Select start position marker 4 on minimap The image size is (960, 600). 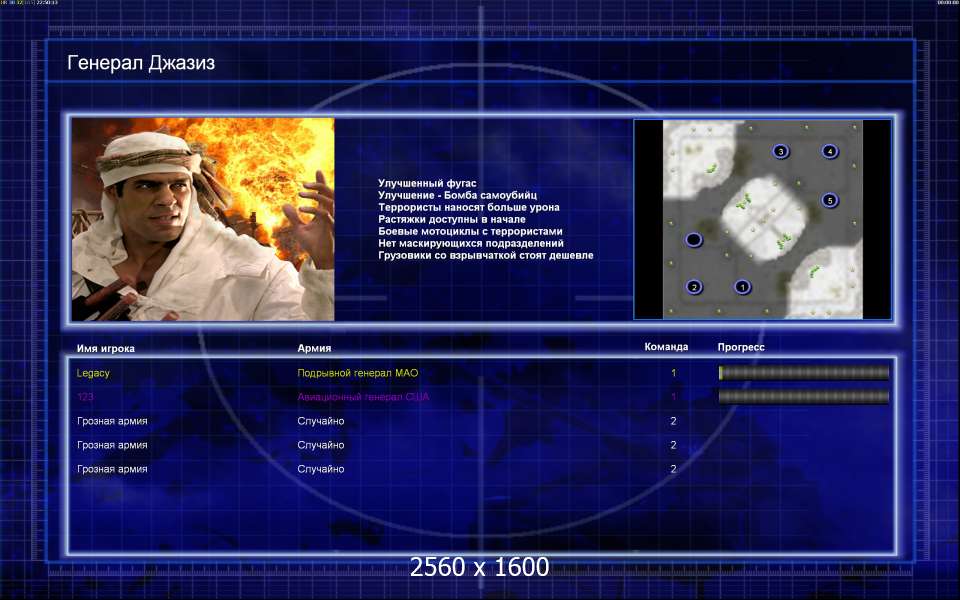830,151
